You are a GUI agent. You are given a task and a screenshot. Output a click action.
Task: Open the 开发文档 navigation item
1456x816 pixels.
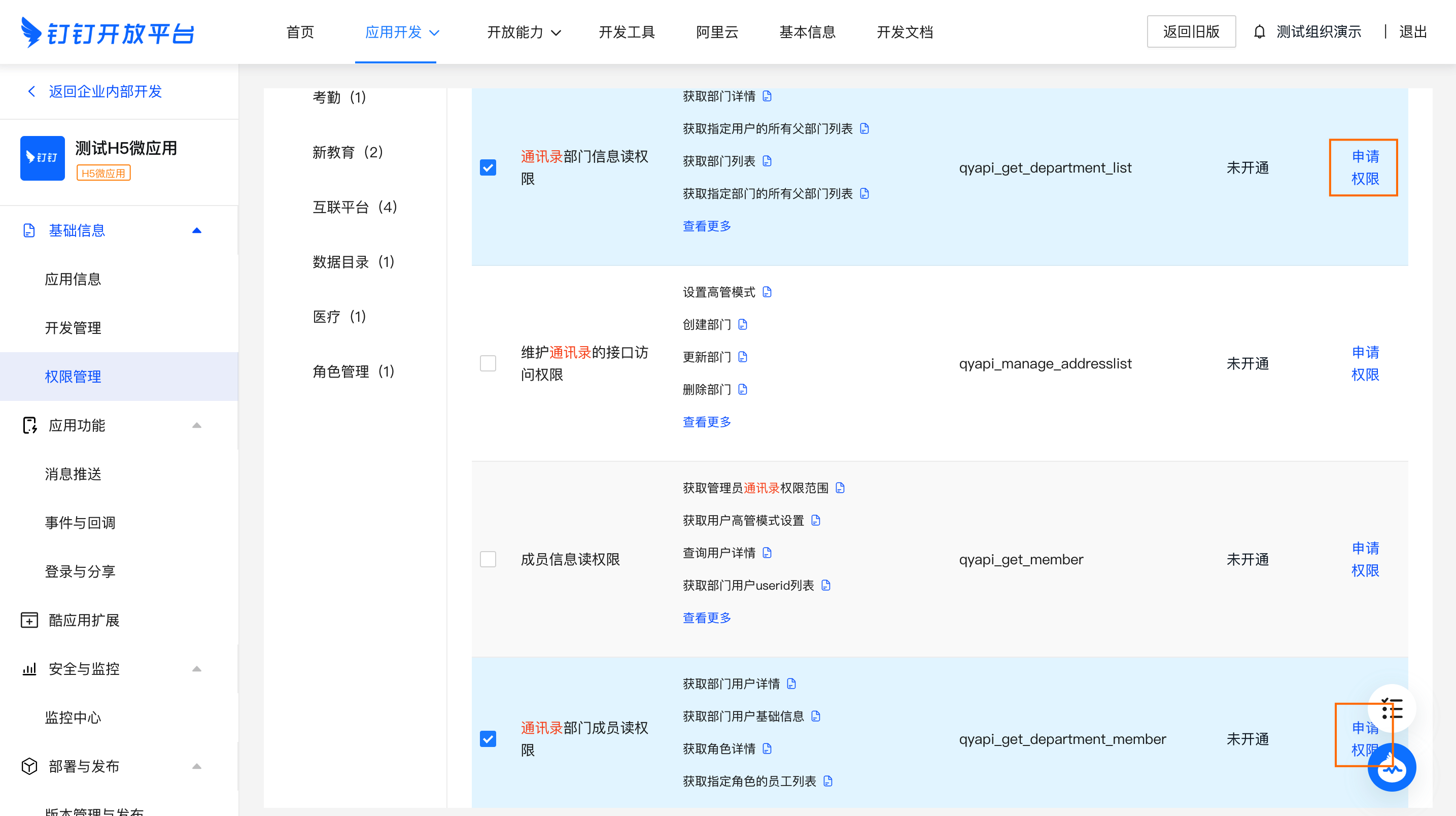click(905, 32)
